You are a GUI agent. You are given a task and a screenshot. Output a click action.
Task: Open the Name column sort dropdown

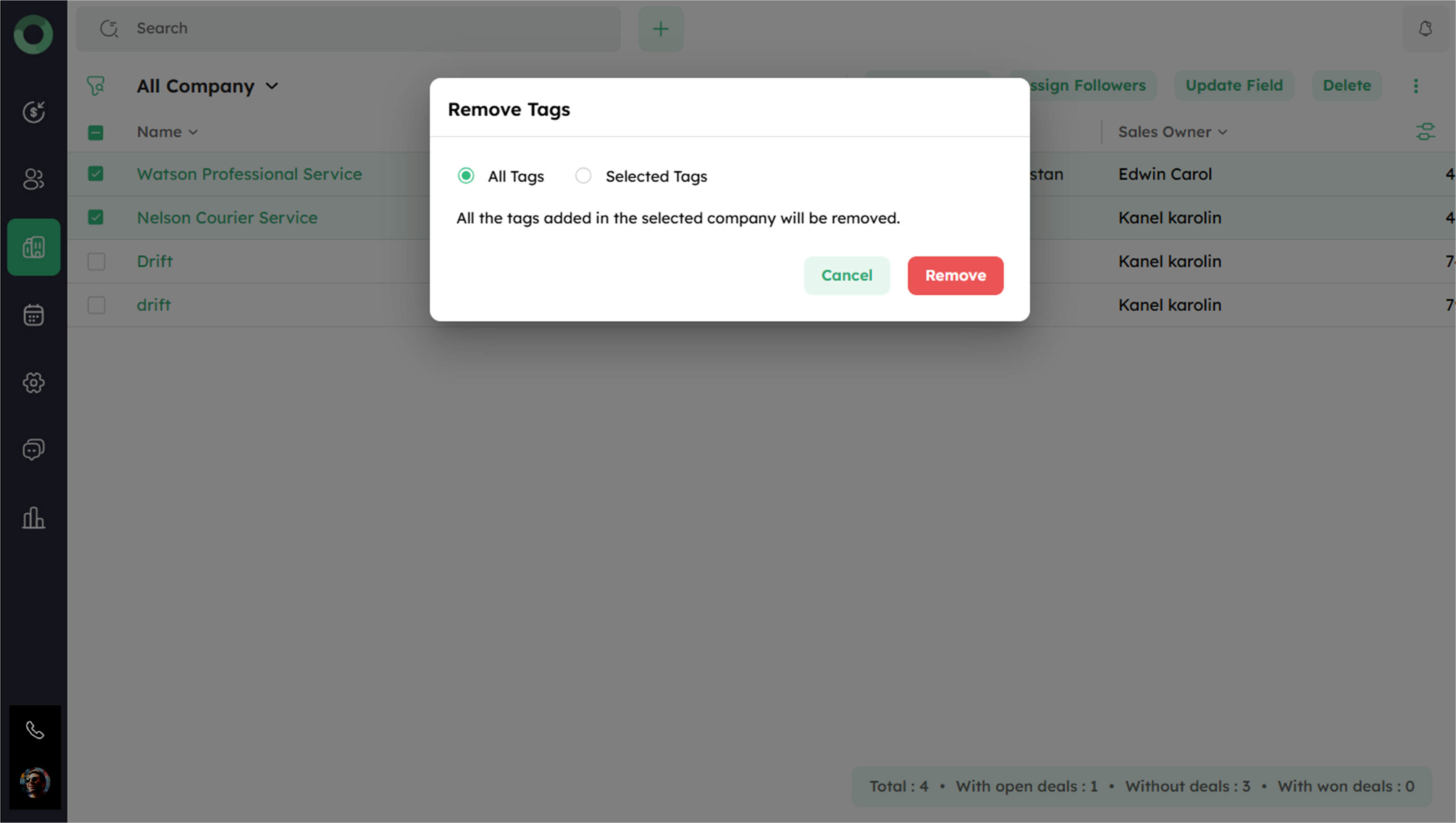click(193, 132)
